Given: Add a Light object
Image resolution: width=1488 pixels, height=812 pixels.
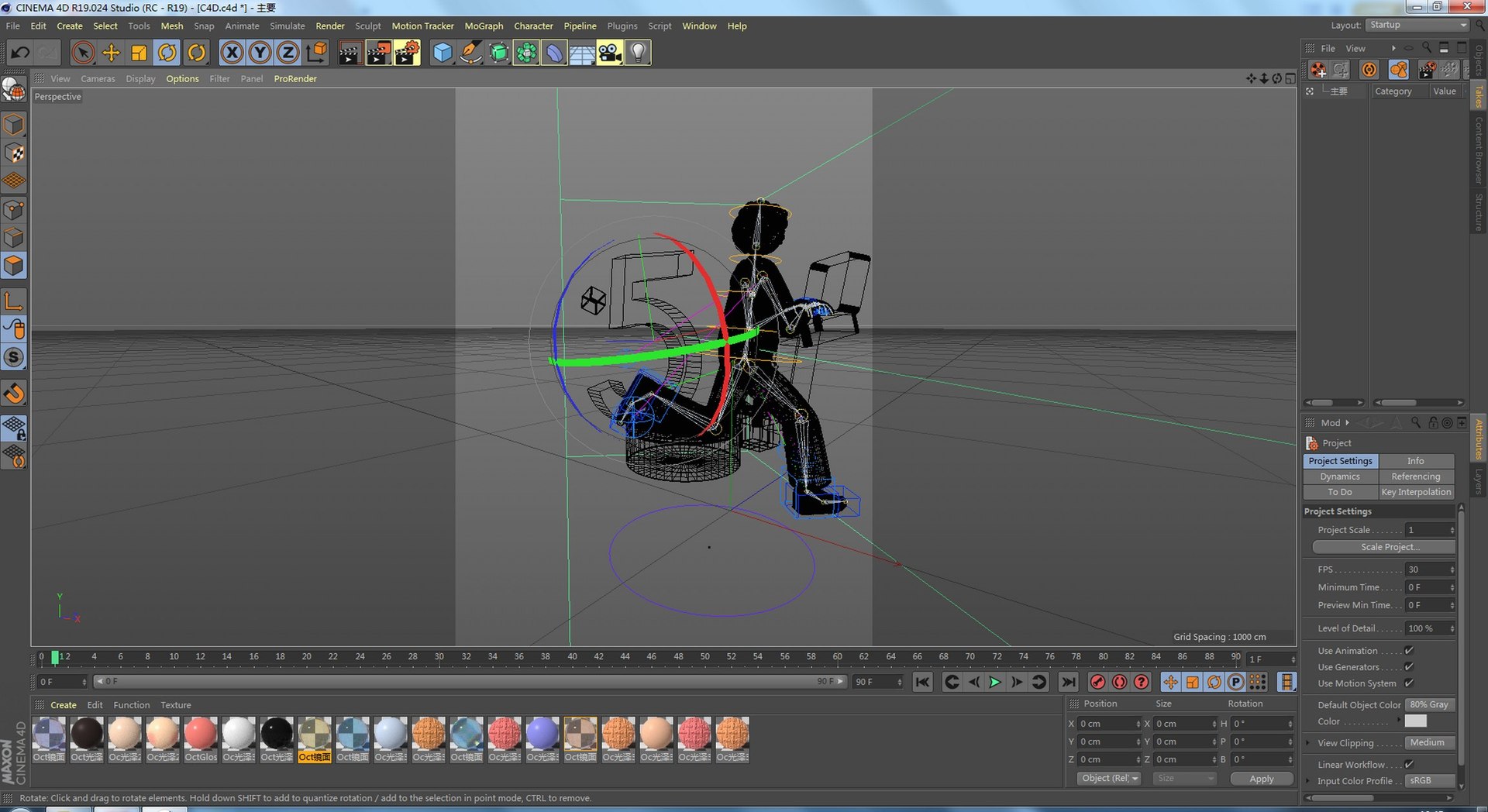Looking at the screenshot, I should click(x=638, y=53).
